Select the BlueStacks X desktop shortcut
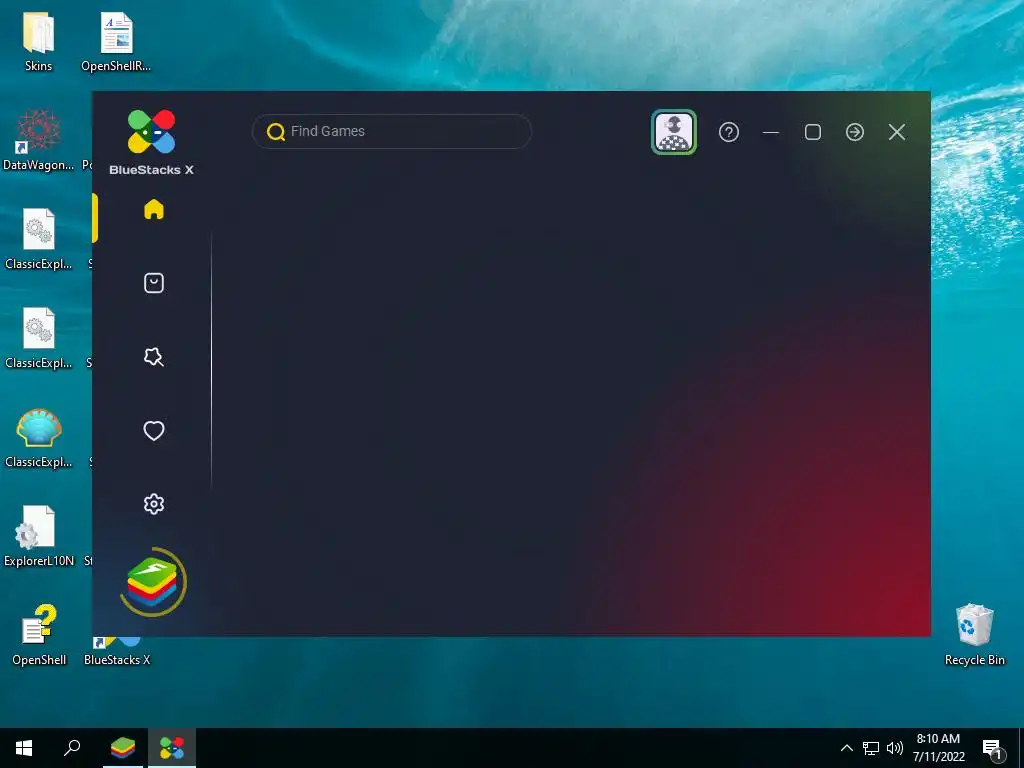 (x=117, y=651)
